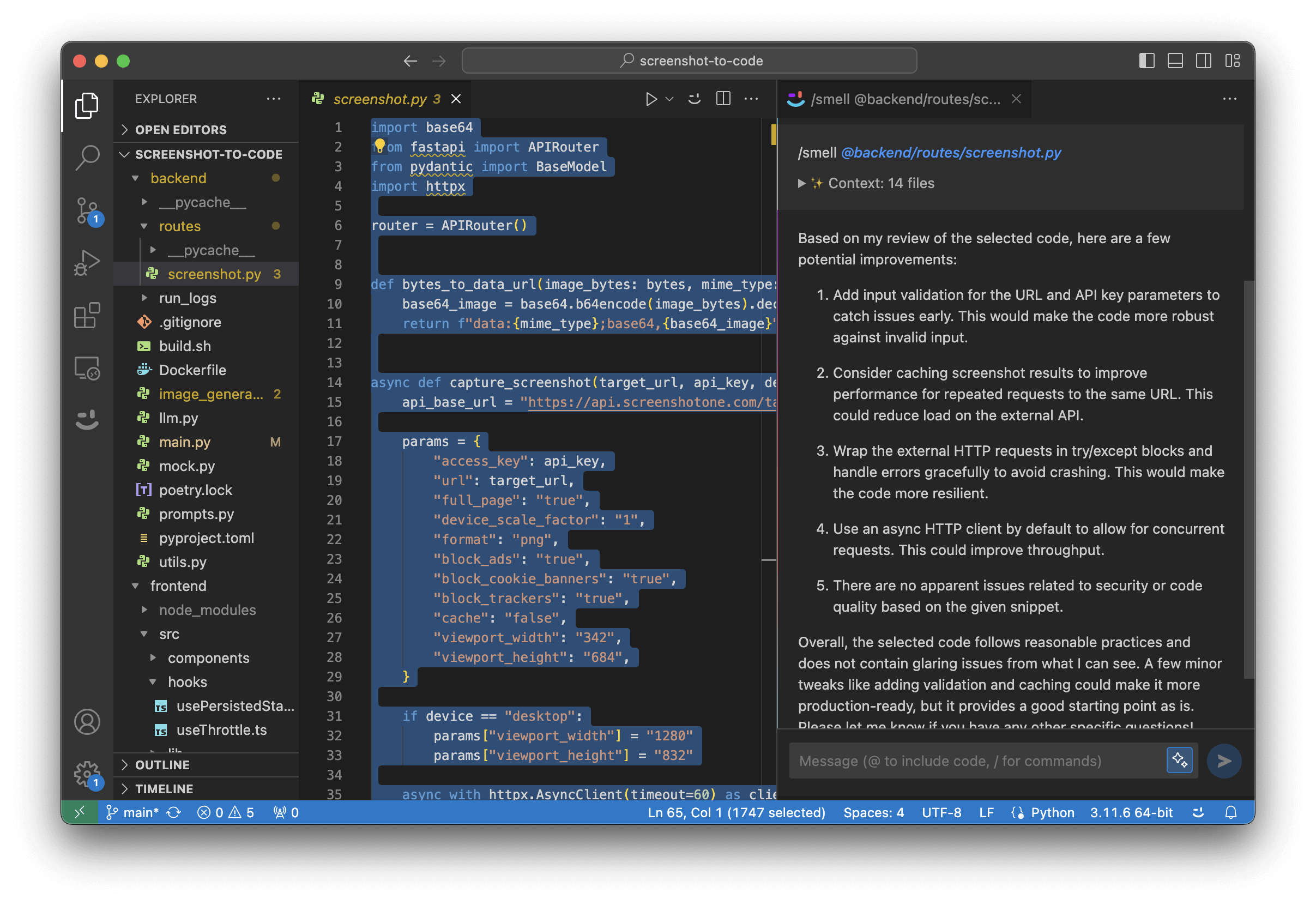
Task: Run the Python file with play icon
Action: click(x=650, y=99)
